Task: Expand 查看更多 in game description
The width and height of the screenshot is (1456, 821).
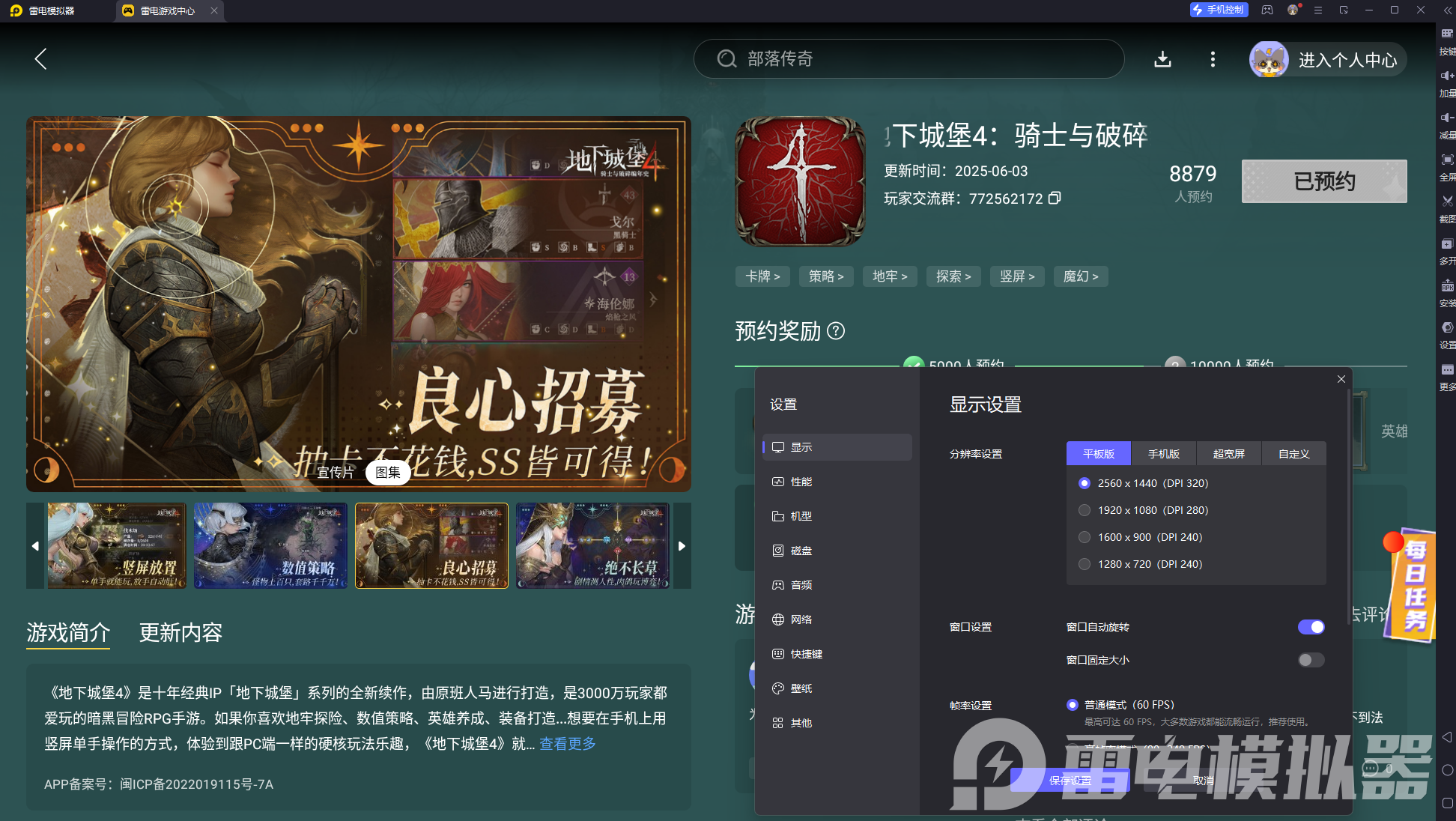Action: [568, 744]
